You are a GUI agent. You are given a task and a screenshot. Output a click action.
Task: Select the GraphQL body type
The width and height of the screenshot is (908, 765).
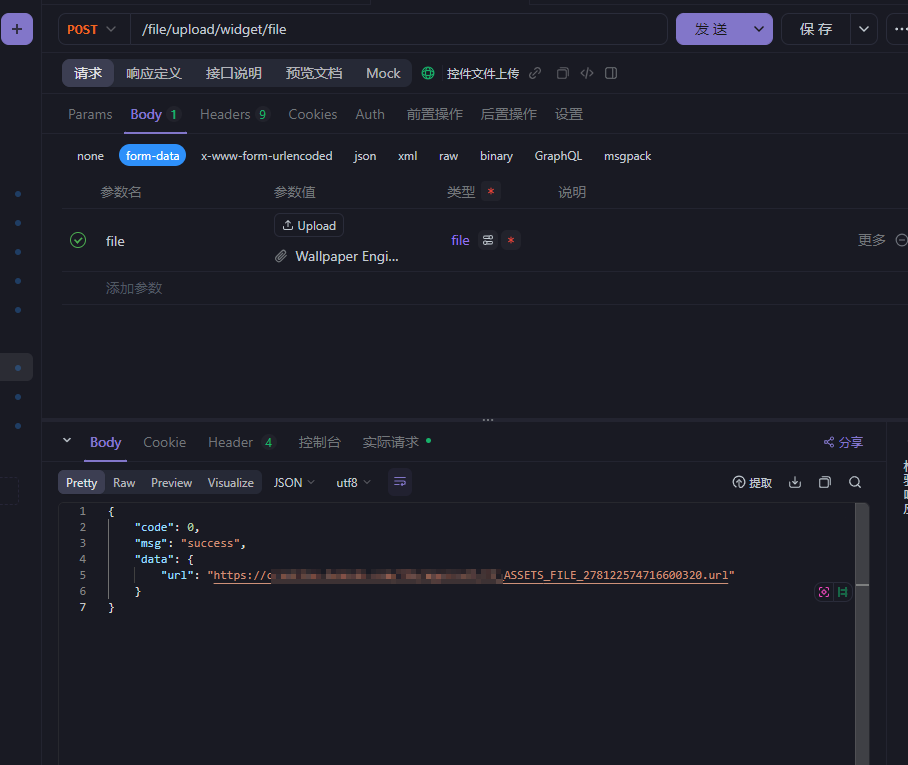click(558, 156)
